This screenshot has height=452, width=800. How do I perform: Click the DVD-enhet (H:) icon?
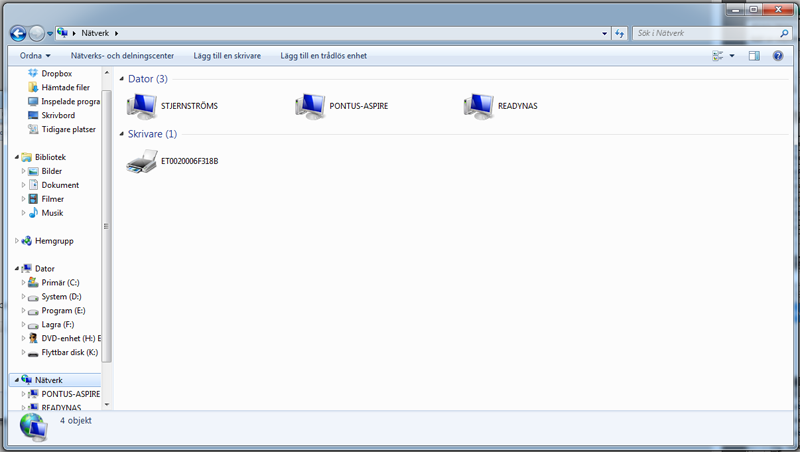pyautogui.click(x=33, y=338)
